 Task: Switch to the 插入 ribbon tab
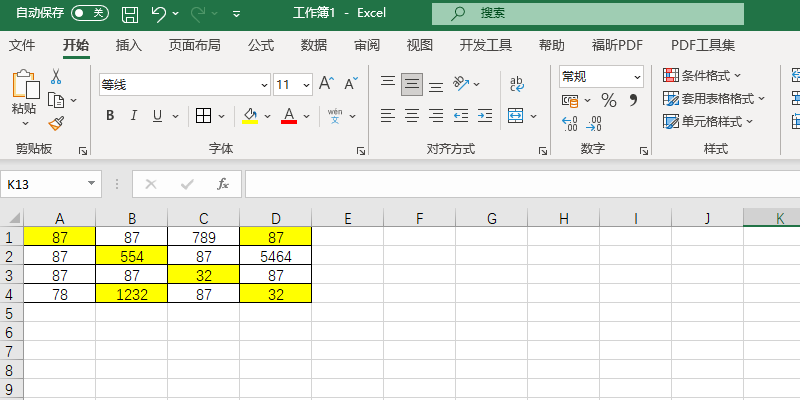[129, 45]
